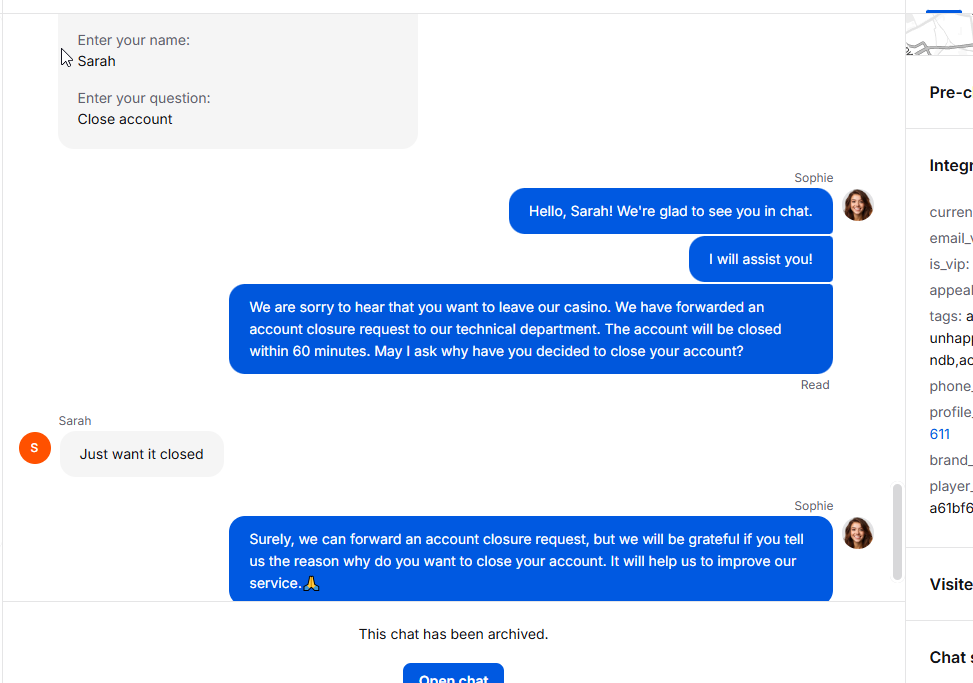Expand the Chat section at sidebar bottom

(x=950, y=657)
